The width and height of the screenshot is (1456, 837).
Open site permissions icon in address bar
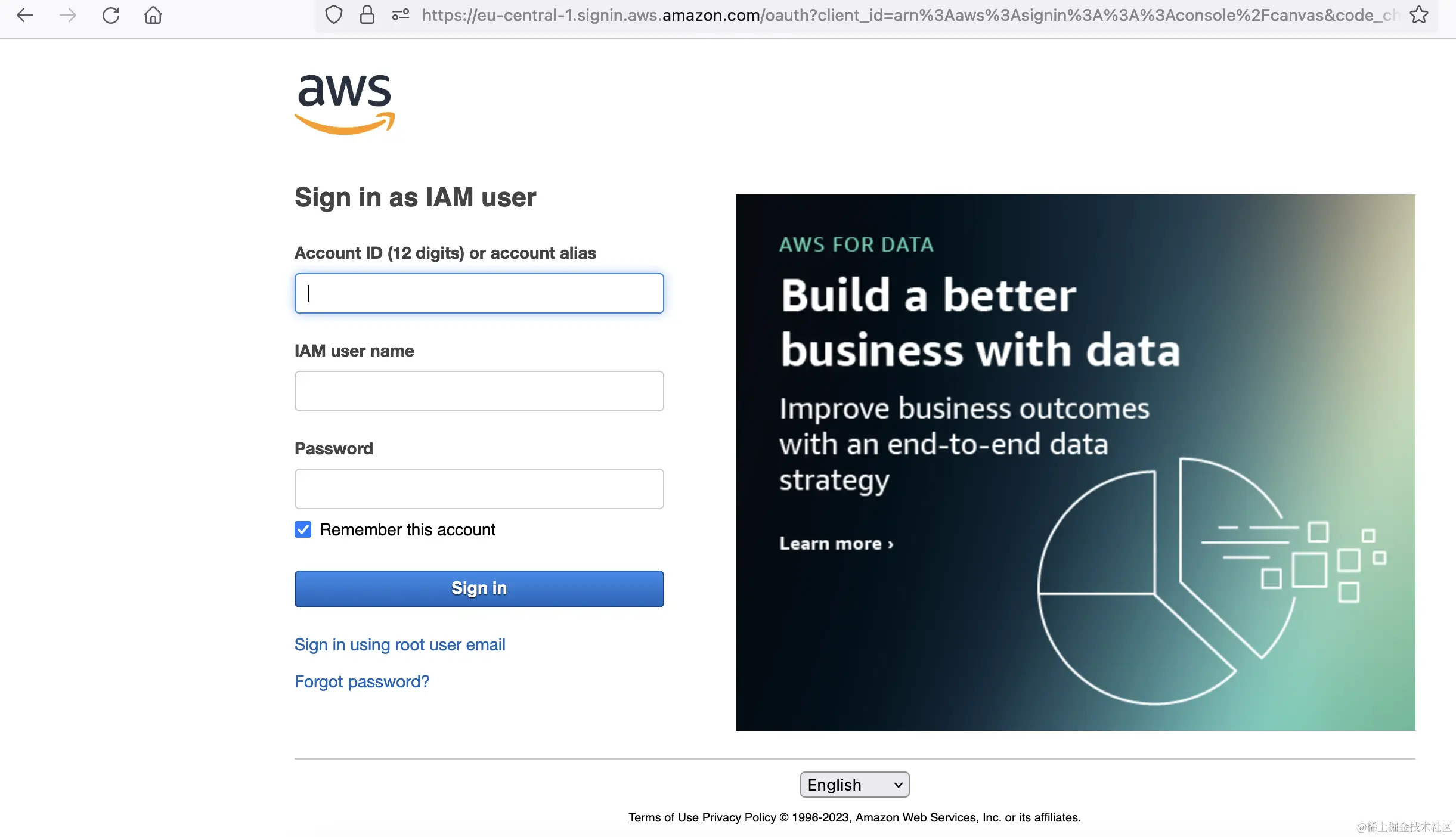pyautogui.click(x=401, y=15)
